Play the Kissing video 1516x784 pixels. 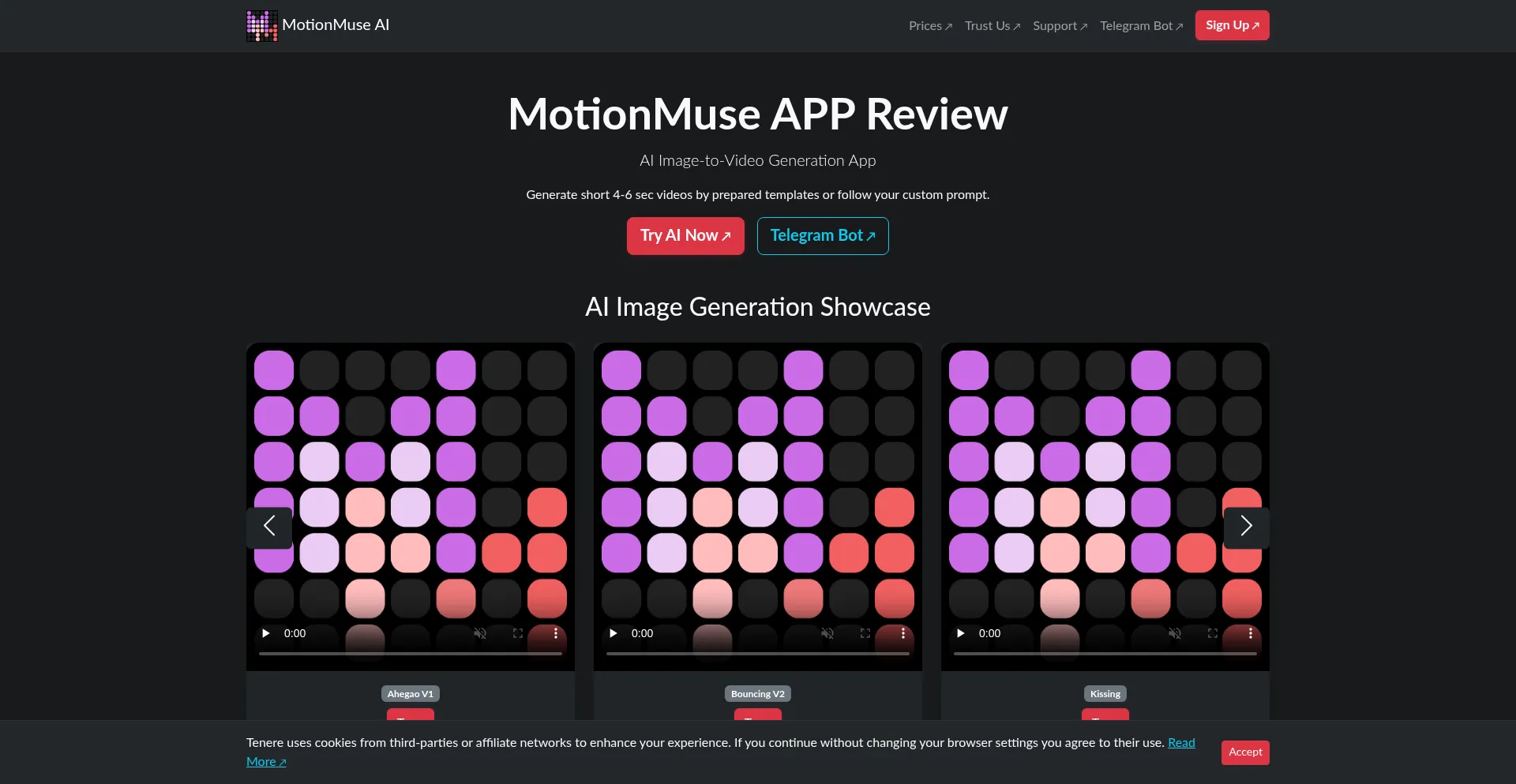[x=961, y=633]
